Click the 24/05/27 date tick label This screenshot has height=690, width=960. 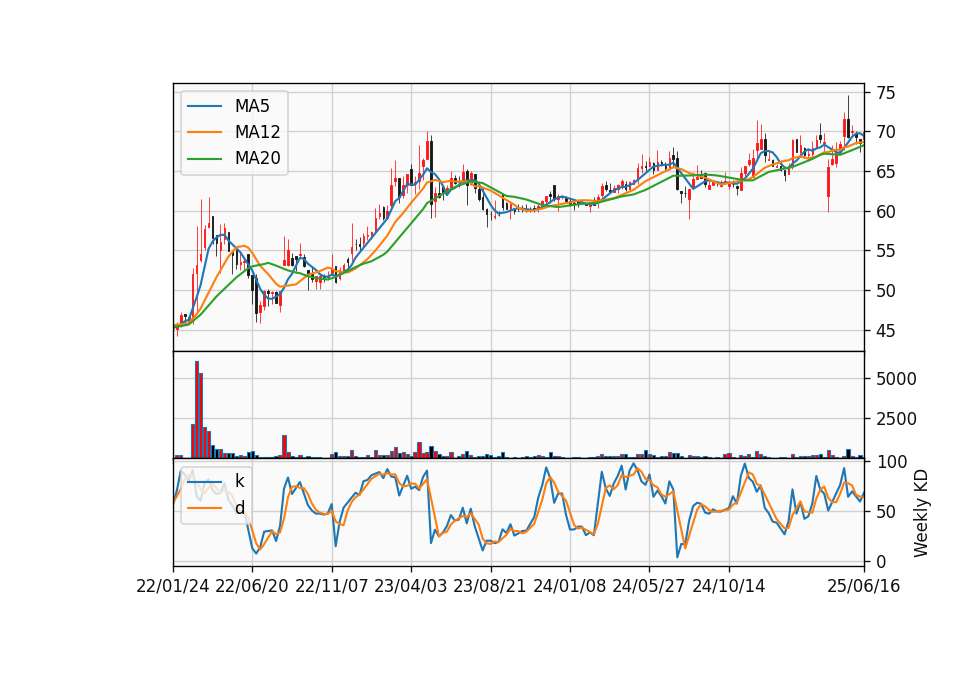pyautogui.click(x=649, y=587)
